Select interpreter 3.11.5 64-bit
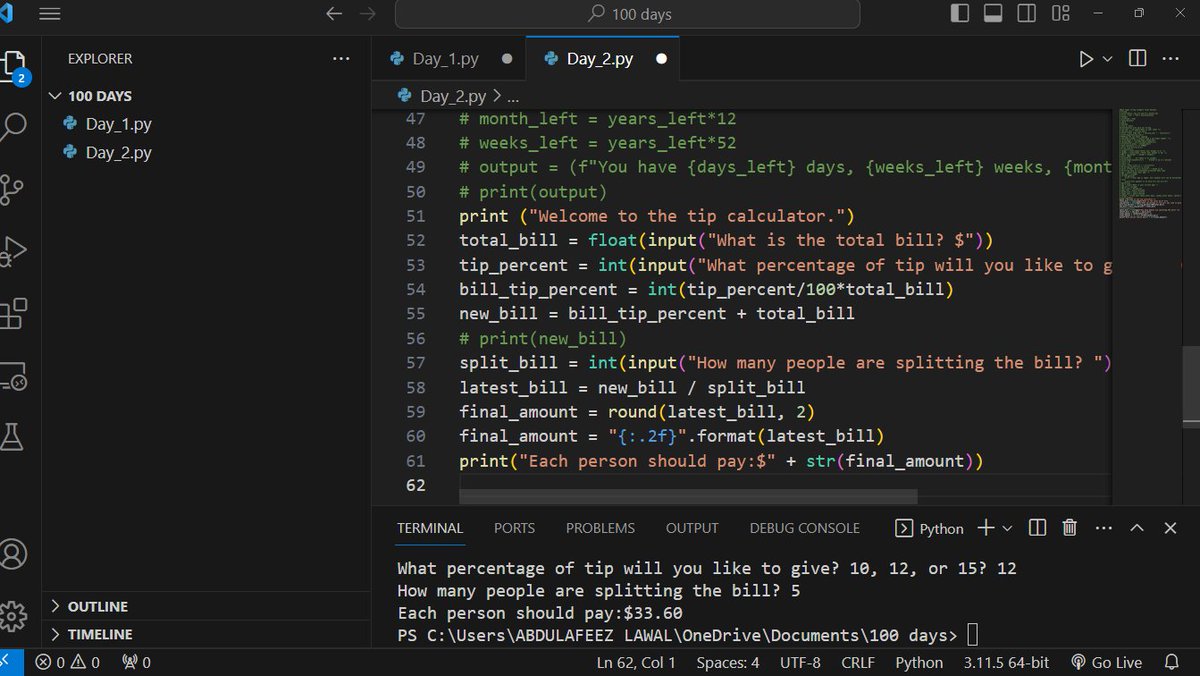Viewport: 1200px width, 676px height. click(x=1006, y=662)
